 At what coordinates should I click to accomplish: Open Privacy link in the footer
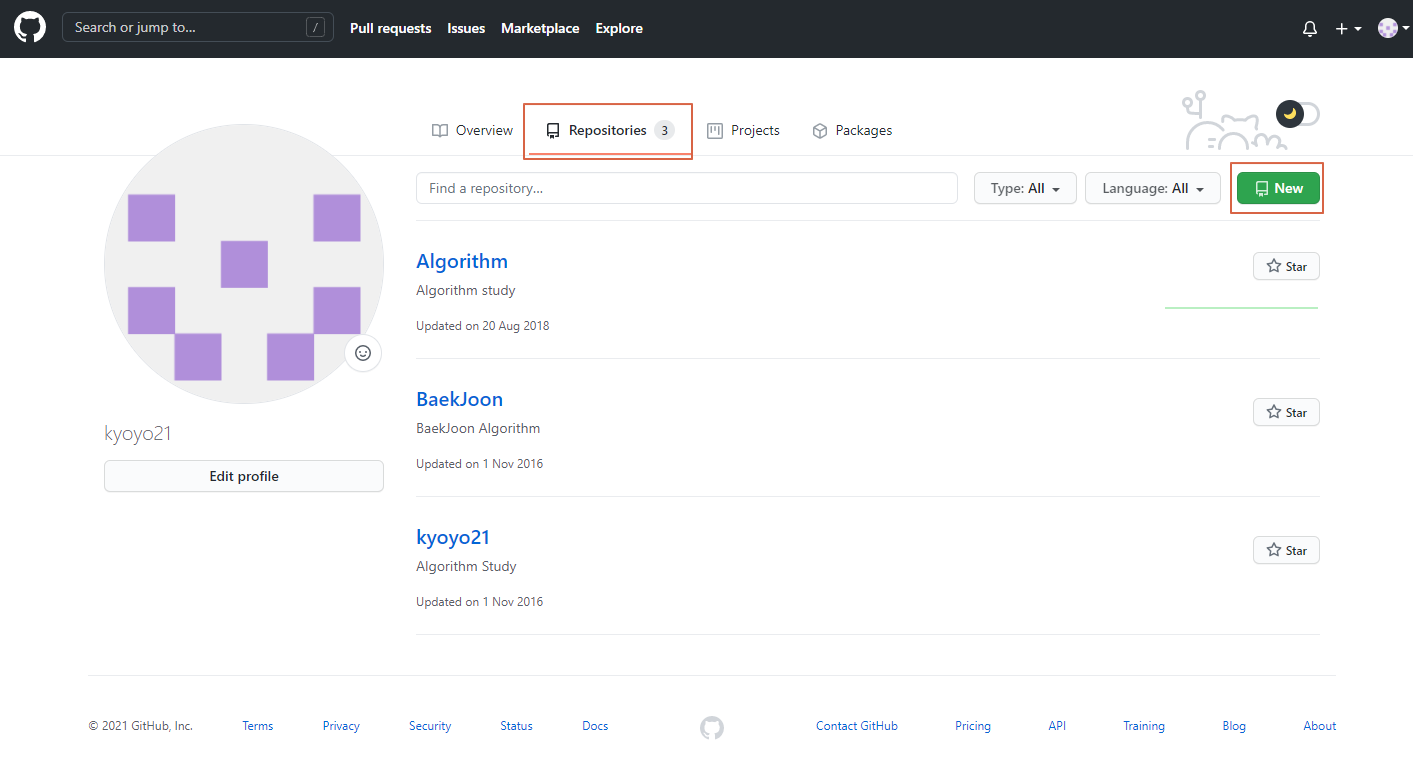click(341, 726)
